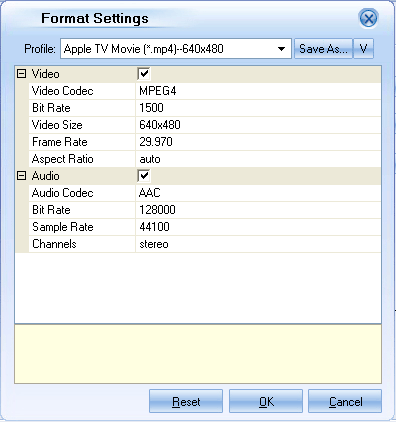This screenshot has width=396, height=422.
Task: Collapse the Video section
Action: [21, 74]
